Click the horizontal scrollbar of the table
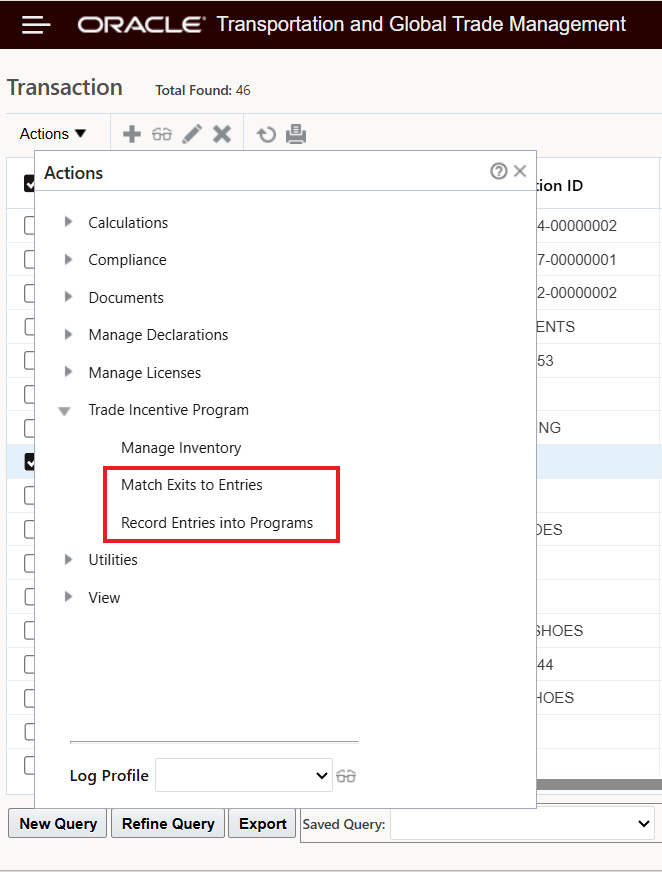 click(x=599, y=784)
